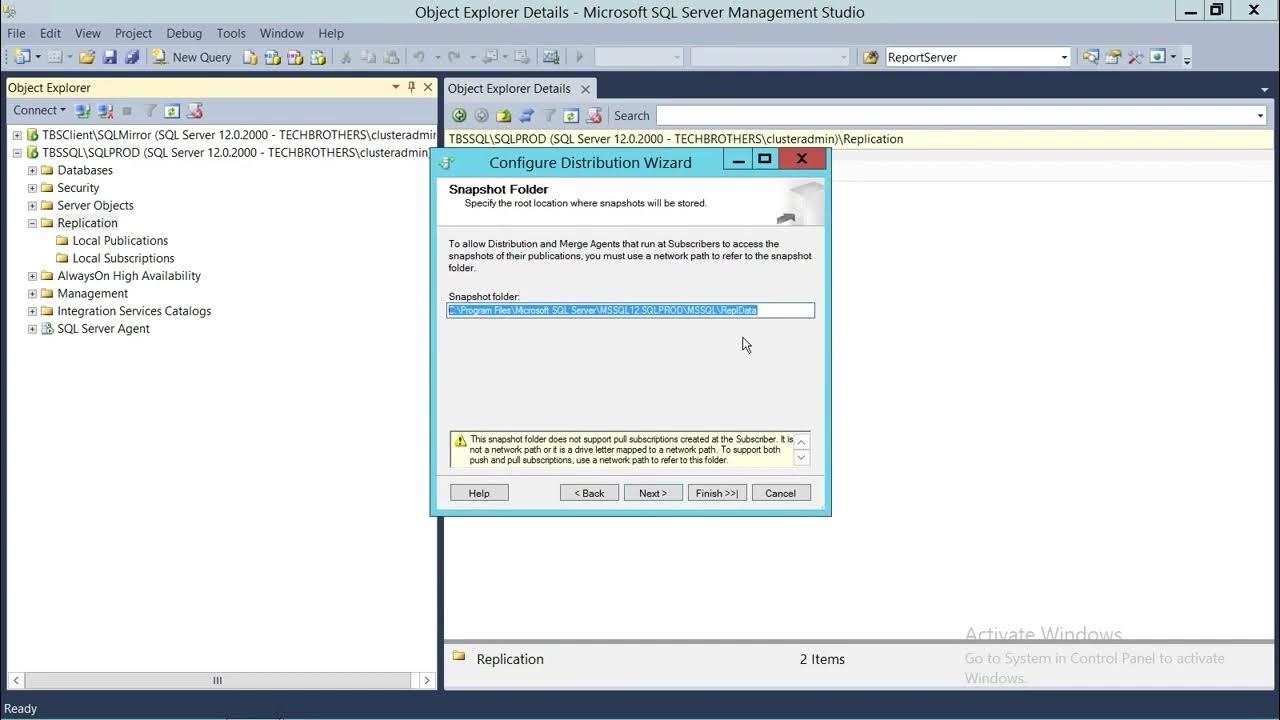Click the Snapshot folder path input field
The height and width of the screenshot is (720, 1280).
click(x=631, y=310)
